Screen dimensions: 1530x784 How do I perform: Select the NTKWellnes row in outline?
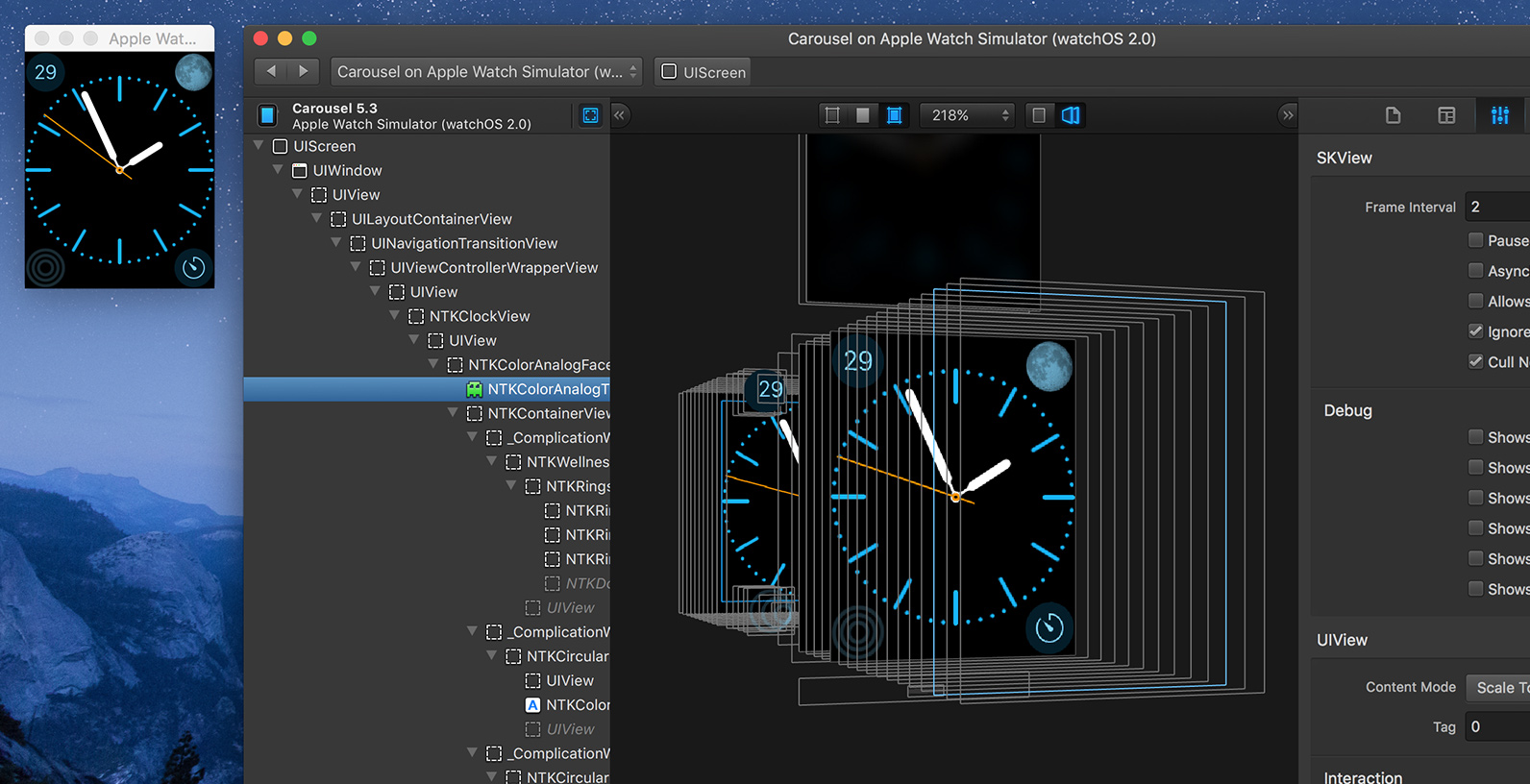click(x=427, y=462)
